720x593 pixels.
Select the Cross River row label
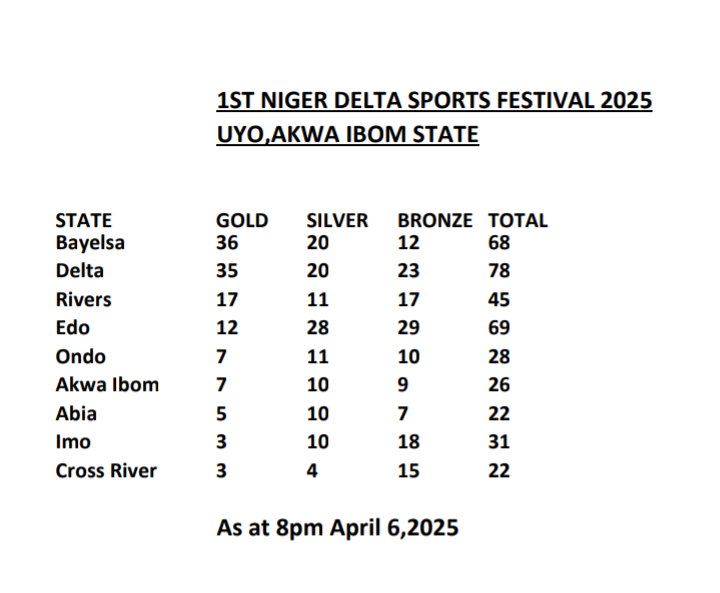click(106, 471)
